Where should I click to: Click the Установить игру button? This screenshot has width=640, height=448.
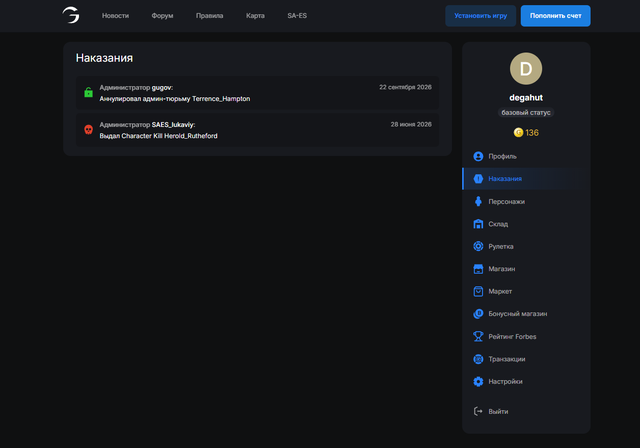pos(480,16)
